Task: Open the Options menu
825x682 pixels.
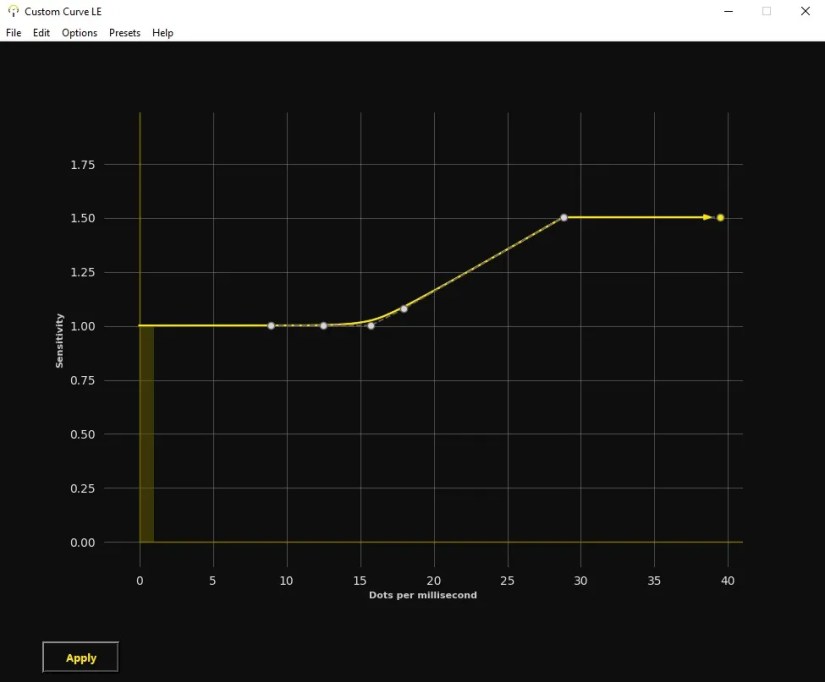Action: [x=78, y=32]
